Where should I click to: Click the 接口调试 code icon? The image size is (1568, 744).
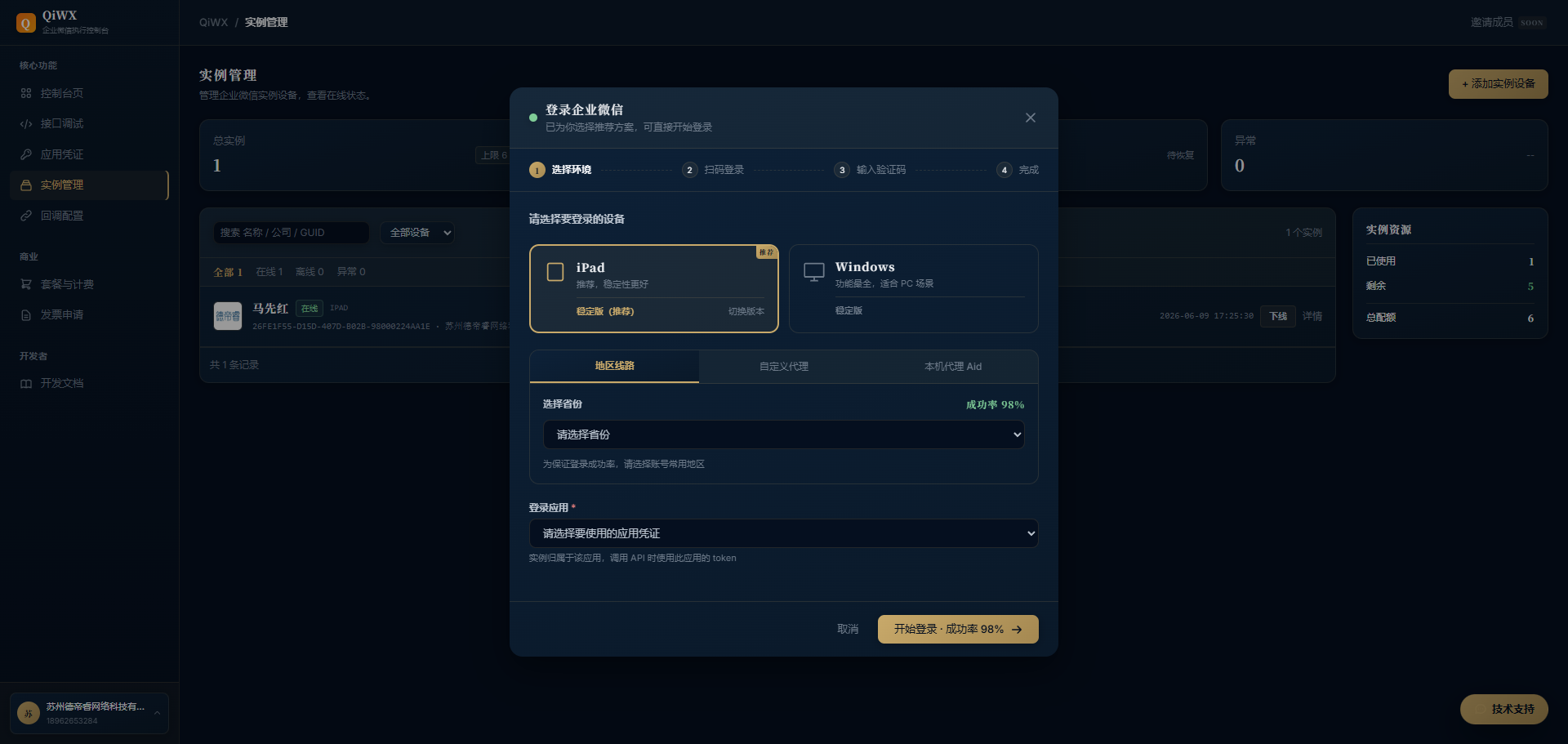[26, 124]
